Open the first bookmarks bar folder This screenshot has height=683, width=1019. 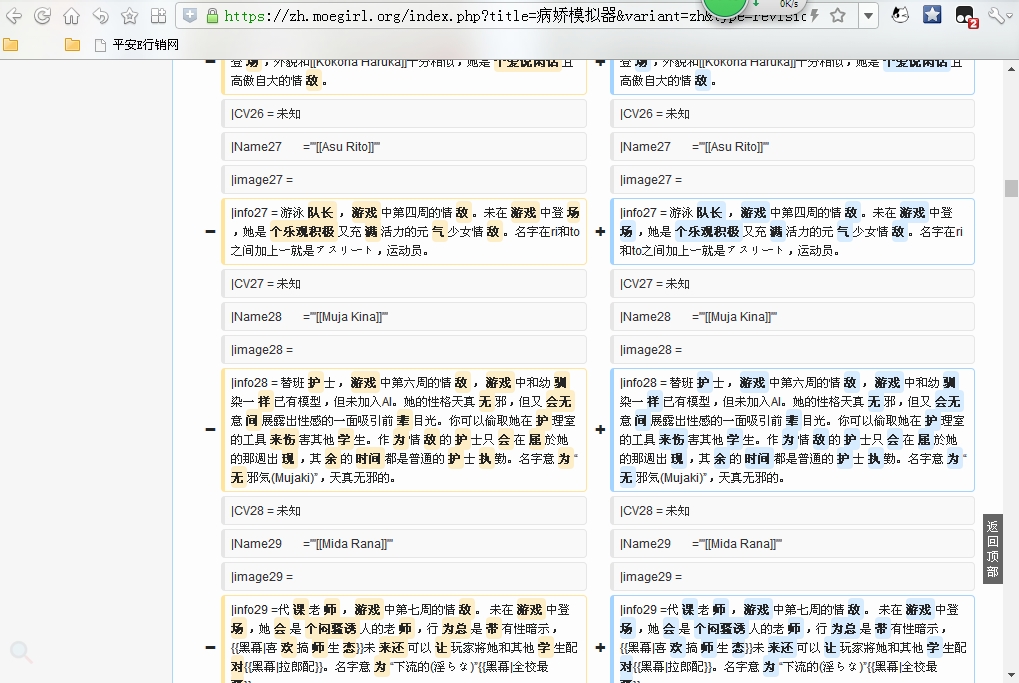point(11,45)
